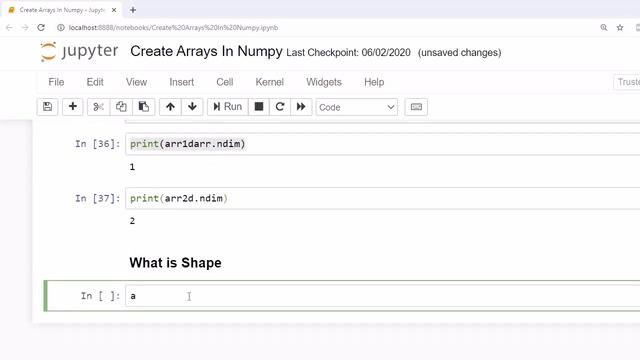The image size is (640, 360).
Task: Paste cells below icon
Action: click(144, 107)
